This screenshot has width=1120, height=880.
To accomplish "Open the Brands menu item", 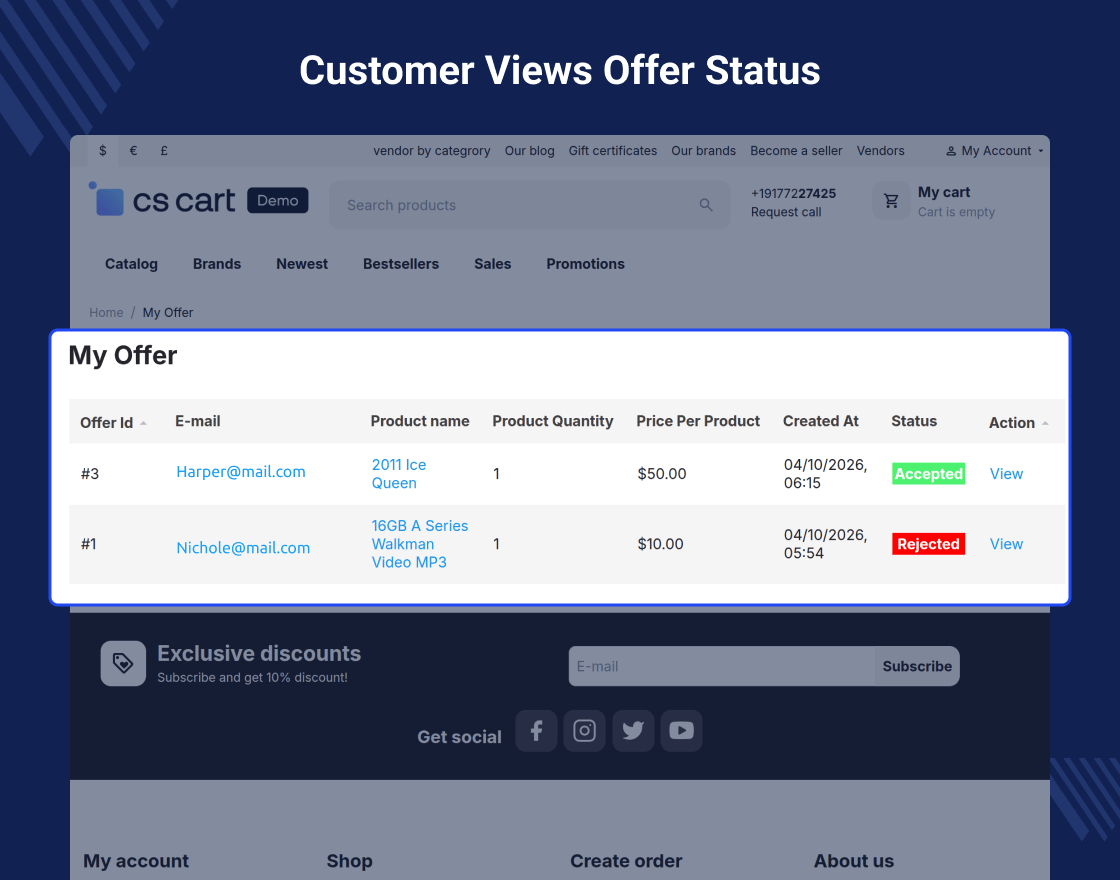I will (217, 264).
